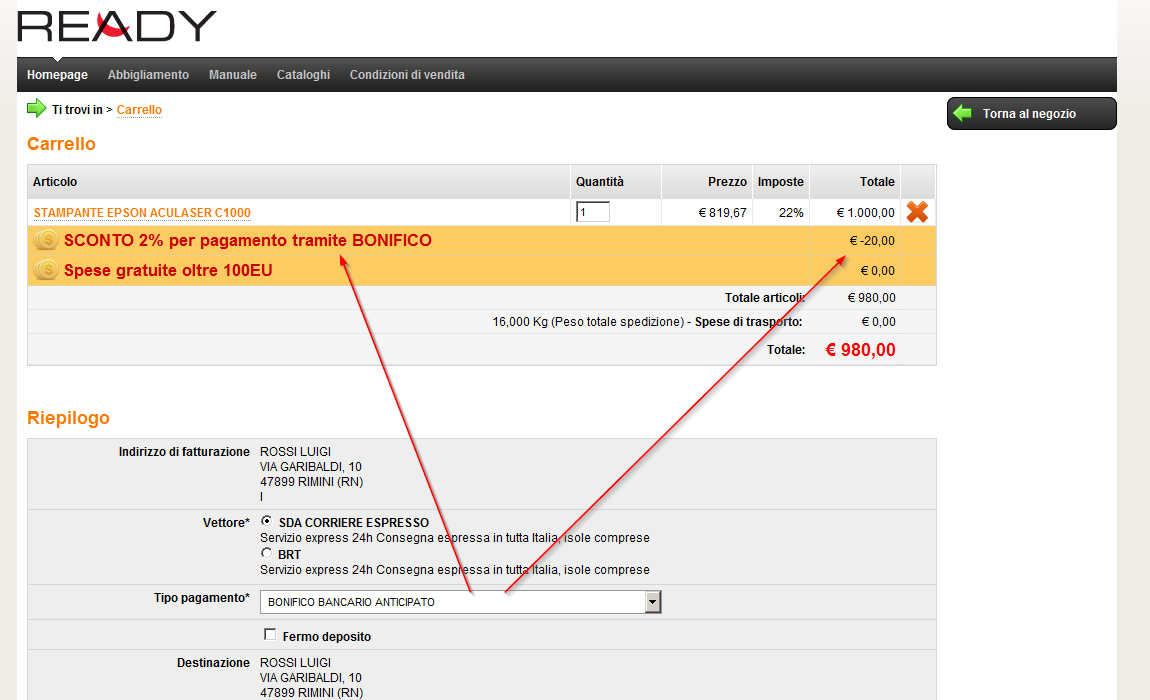This screenshot has width=1150, height=700.
Task: Click the Tipo pagamento* label
Action: tap(202, 598)
